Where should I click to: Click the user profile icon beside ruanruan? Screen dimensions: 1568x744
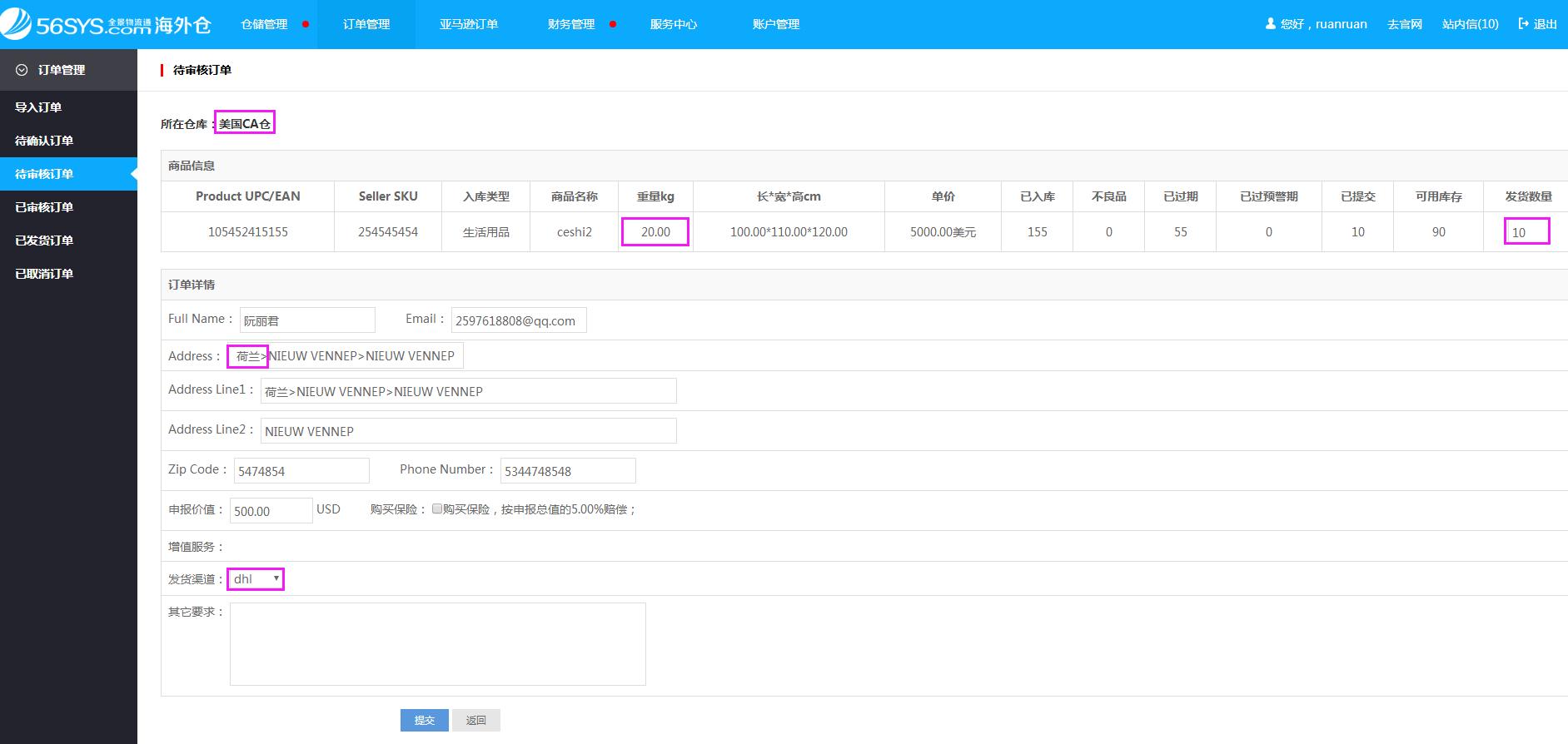tap(1270, 24)
